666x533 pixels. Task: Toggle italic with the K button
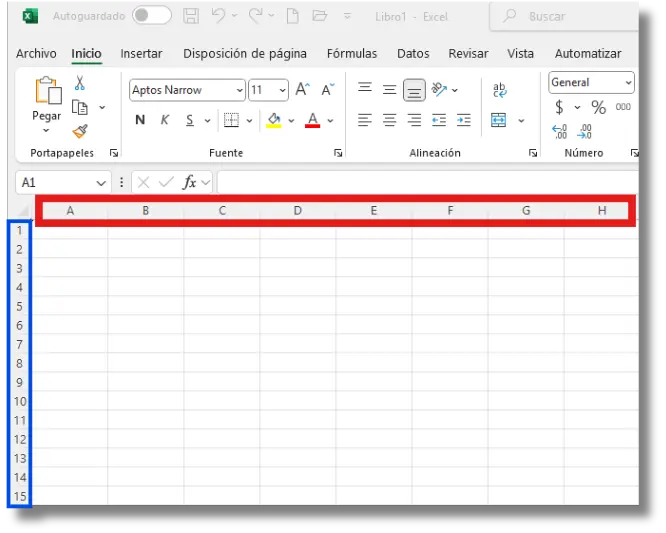(165, 120)
